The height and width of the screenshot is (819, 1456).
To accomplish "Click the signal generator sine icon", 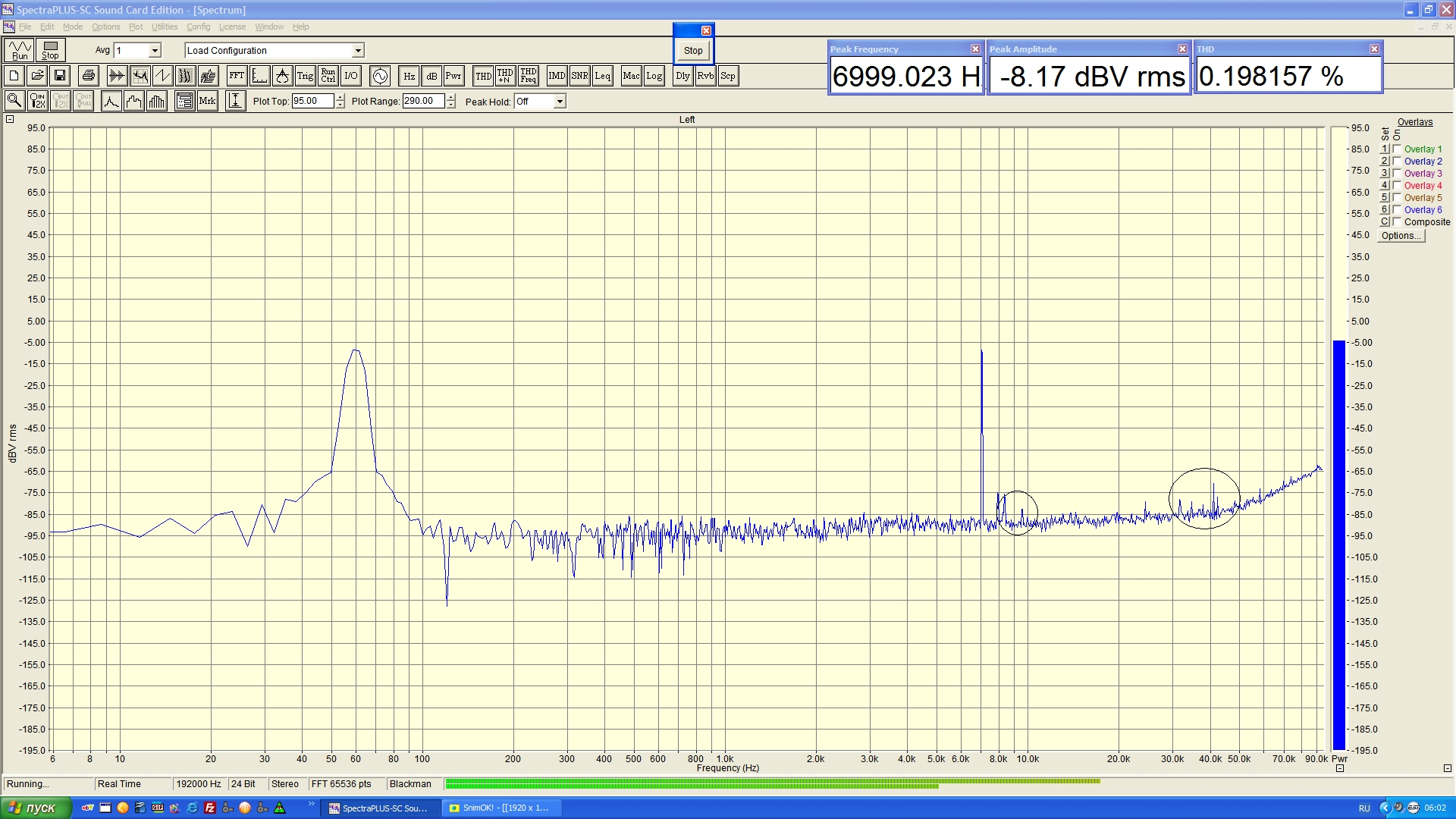I will click(380, 76).
